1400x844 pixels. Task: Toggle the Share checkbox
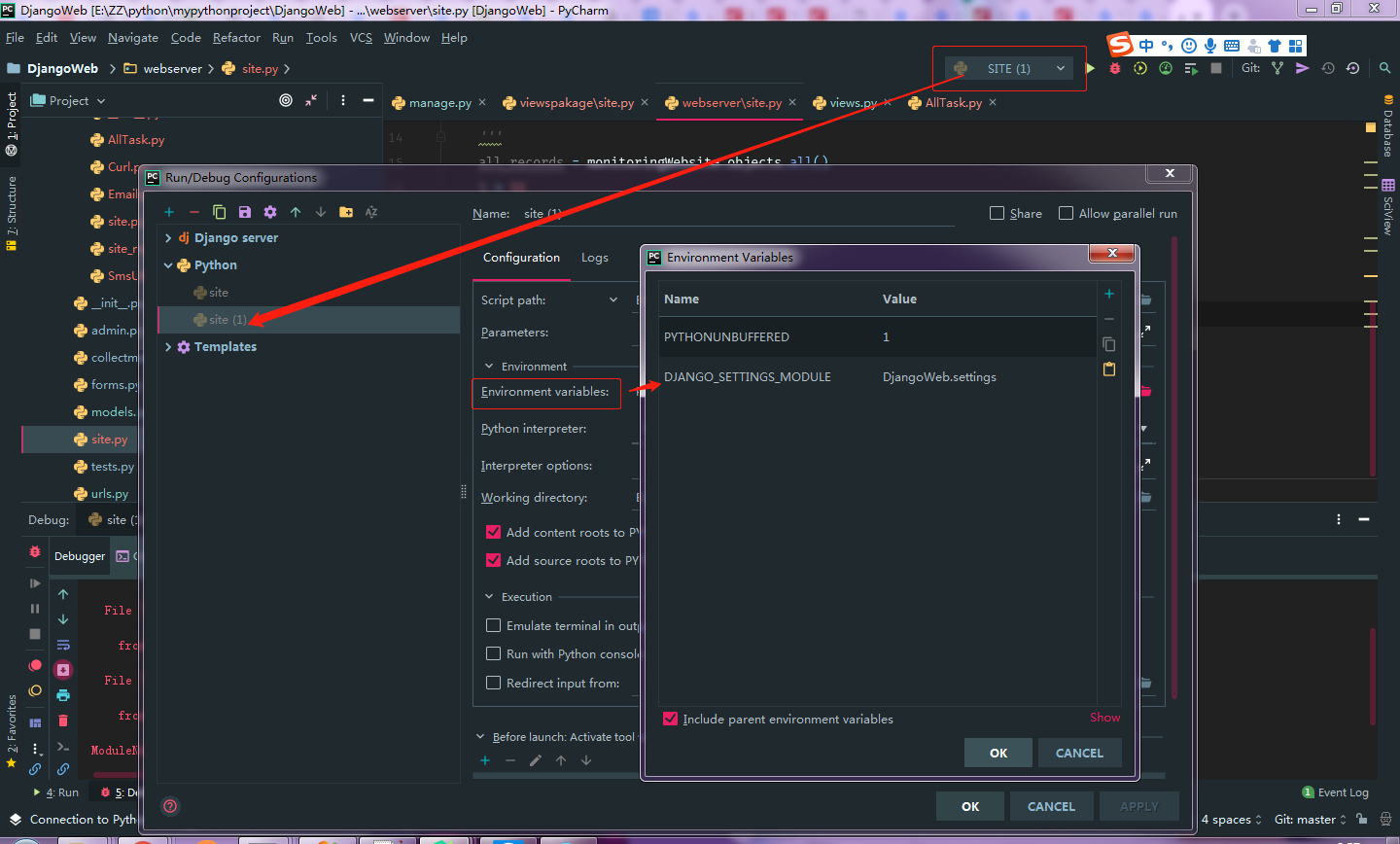(997, 213)
